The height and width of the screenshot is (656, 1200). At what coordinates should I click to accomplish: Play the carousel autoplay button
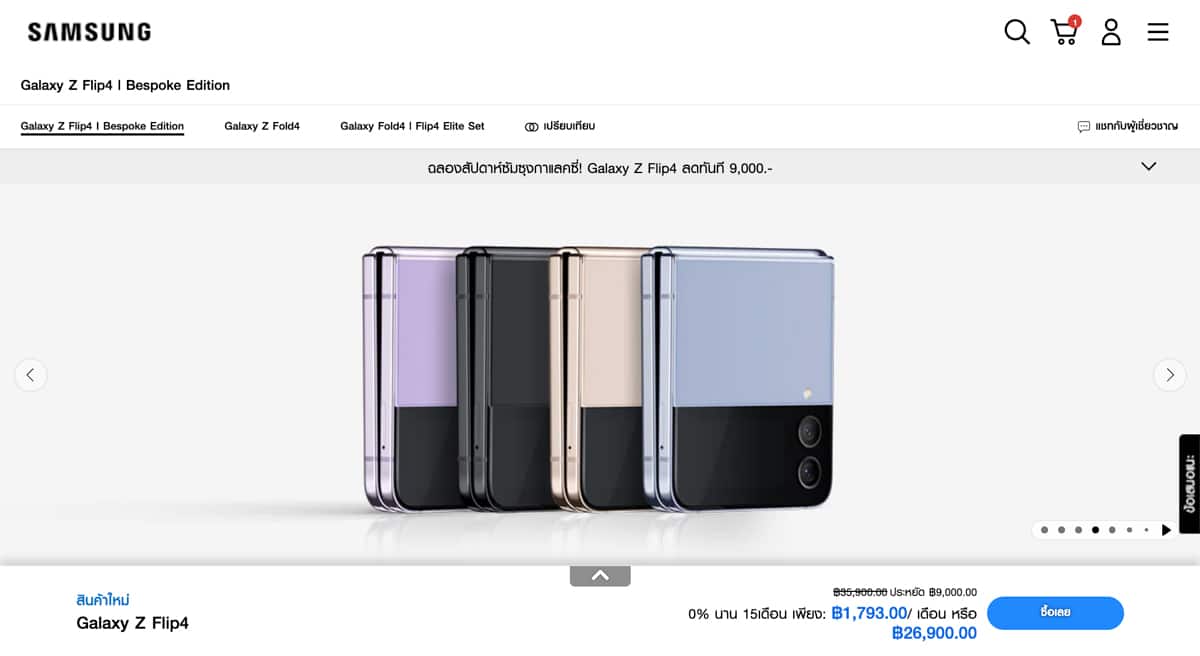pyautogui.click(x=1166, y=530)
